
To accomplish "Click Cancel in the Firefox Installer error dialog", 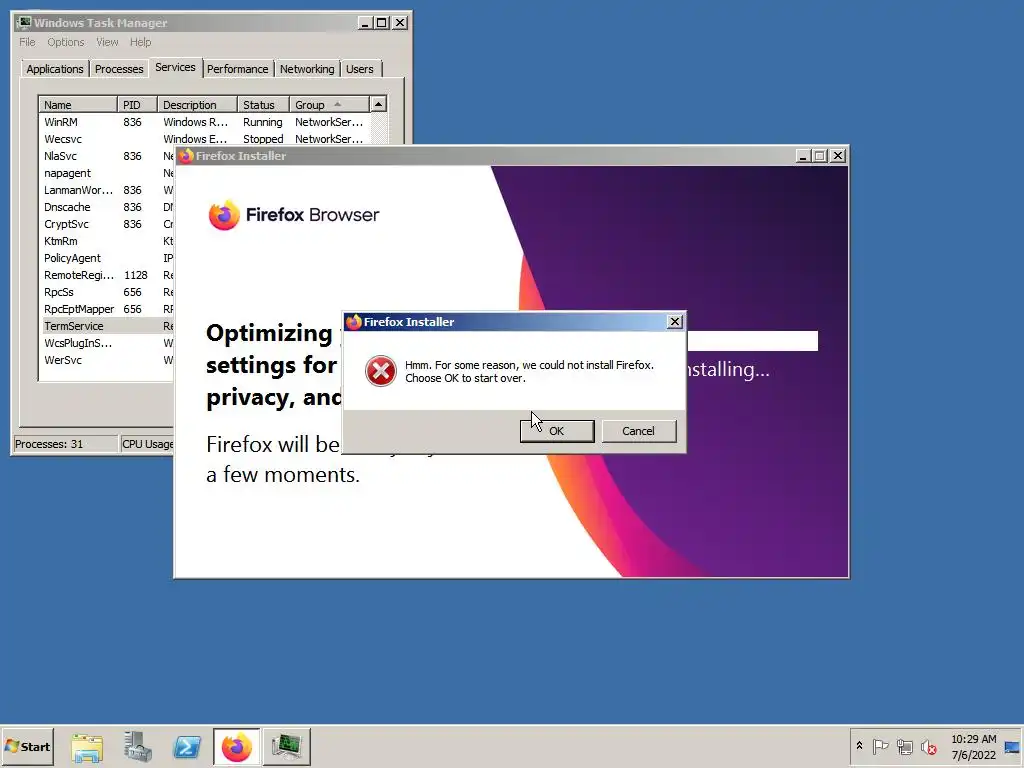I will [638, 431].
